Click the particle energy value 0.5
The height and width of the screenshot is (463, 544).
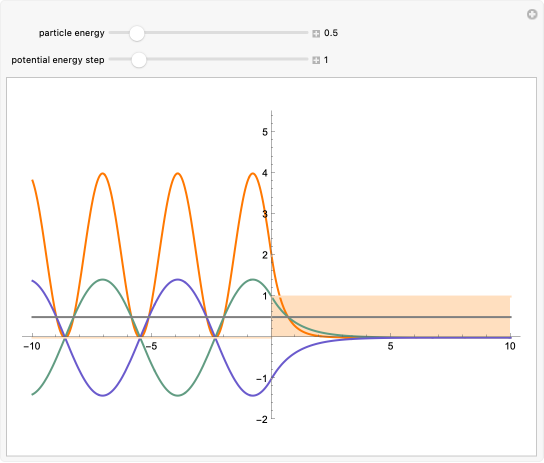point(331,33)
